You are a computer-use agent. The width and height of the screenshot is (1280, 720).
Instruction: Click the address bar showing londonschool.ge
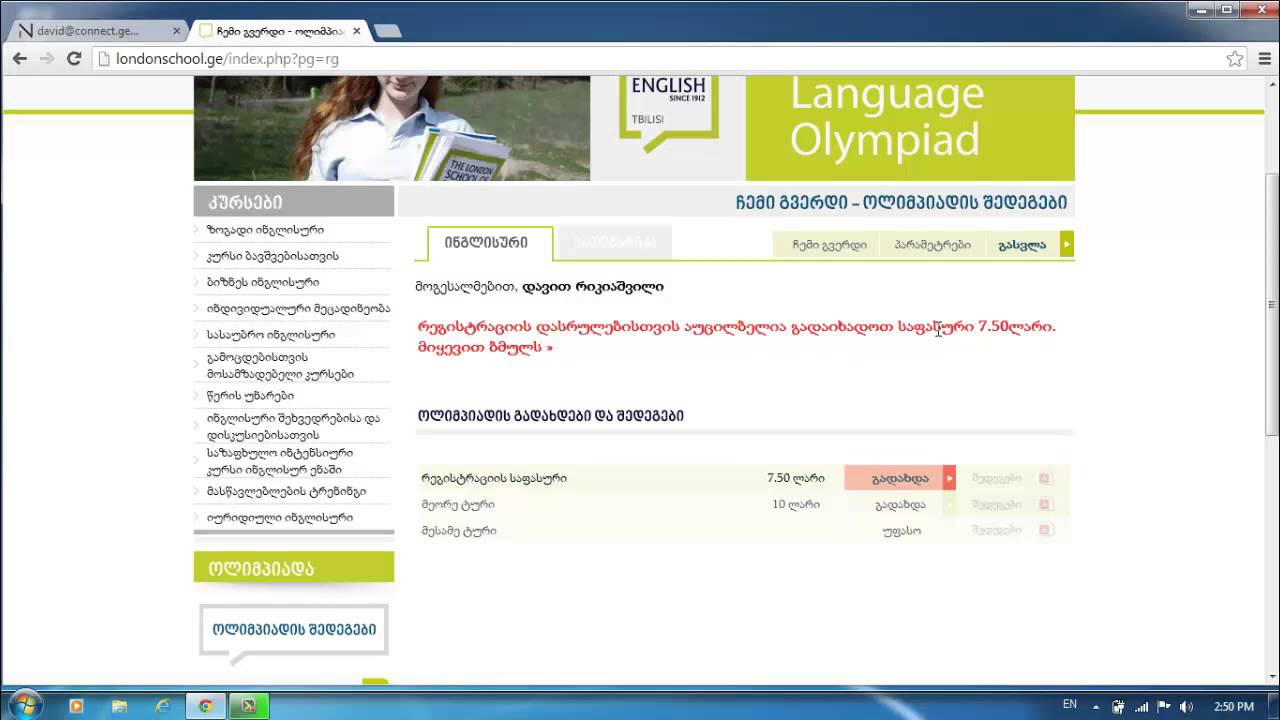tap(660, 59)
